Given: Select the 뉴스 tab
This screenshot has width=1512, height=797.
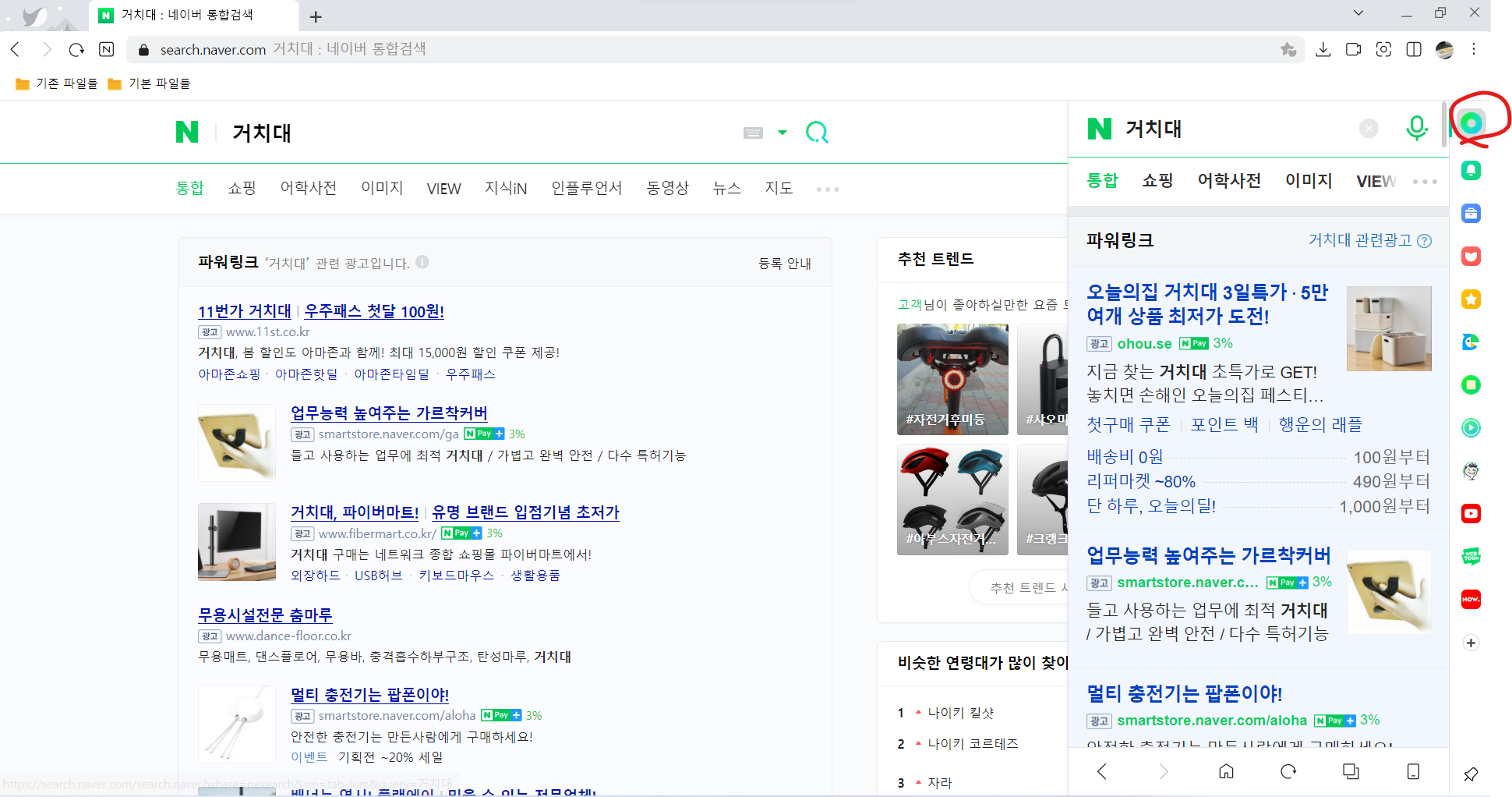Looking at the screenshot, I should (727, 188).
